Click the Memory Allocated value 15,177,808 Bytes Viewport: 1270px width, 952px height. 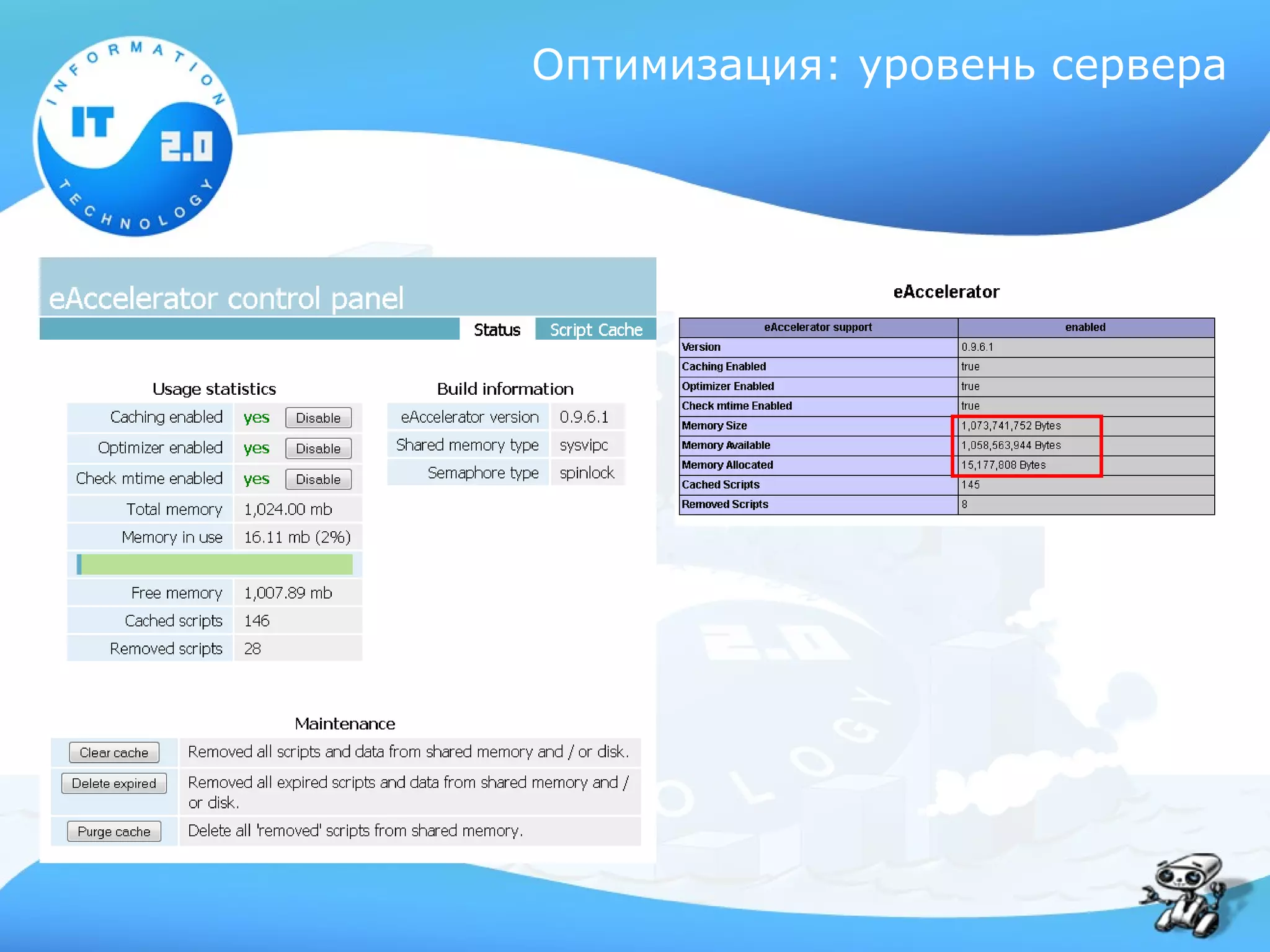pos(1003,465)
